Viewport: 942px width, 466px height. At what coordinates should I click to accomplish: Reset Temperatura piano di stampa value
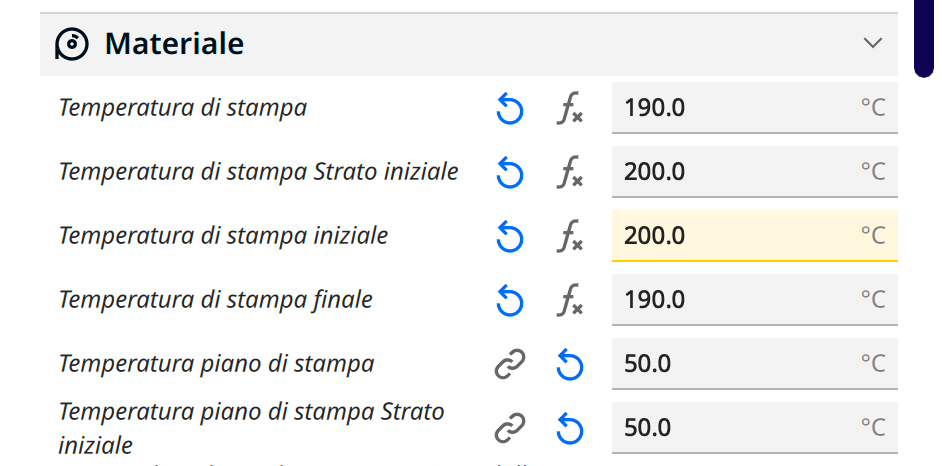pos(570,365)
